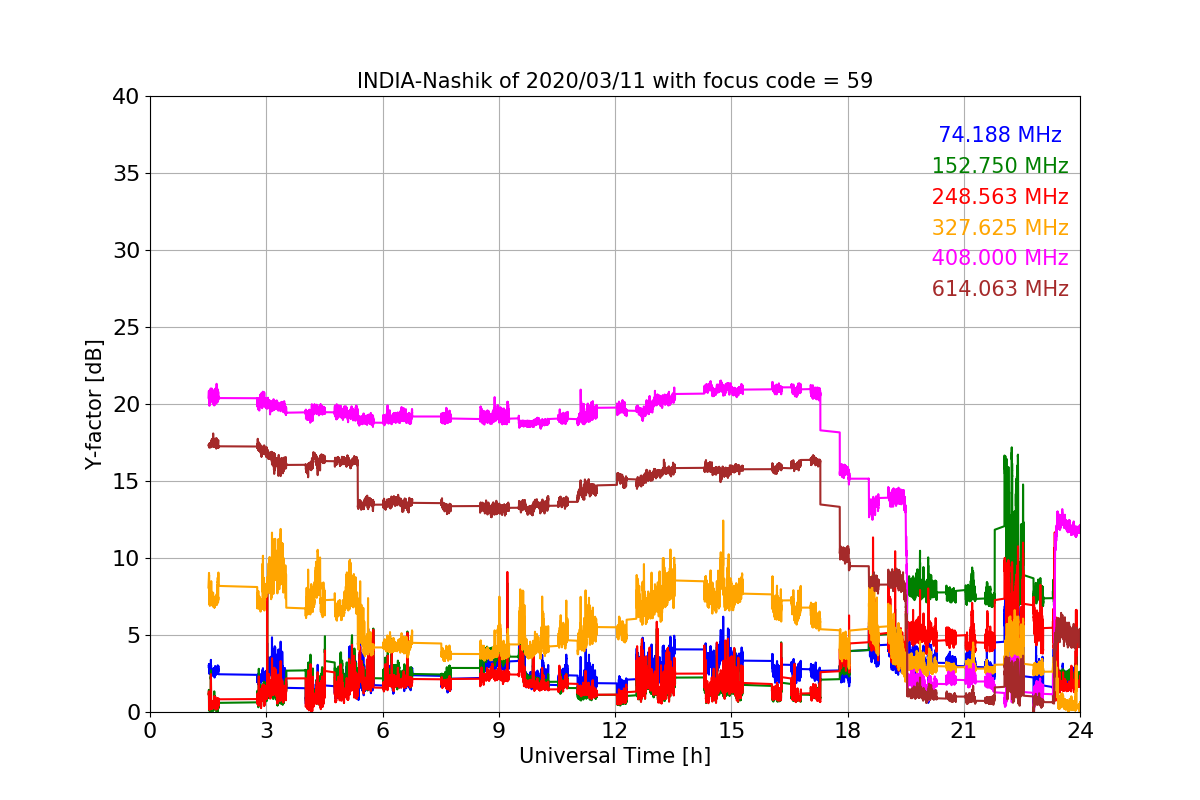Click the x-axis tick label 15
The height and width of the screenshot is (800, 1200).
coord(731,730)
